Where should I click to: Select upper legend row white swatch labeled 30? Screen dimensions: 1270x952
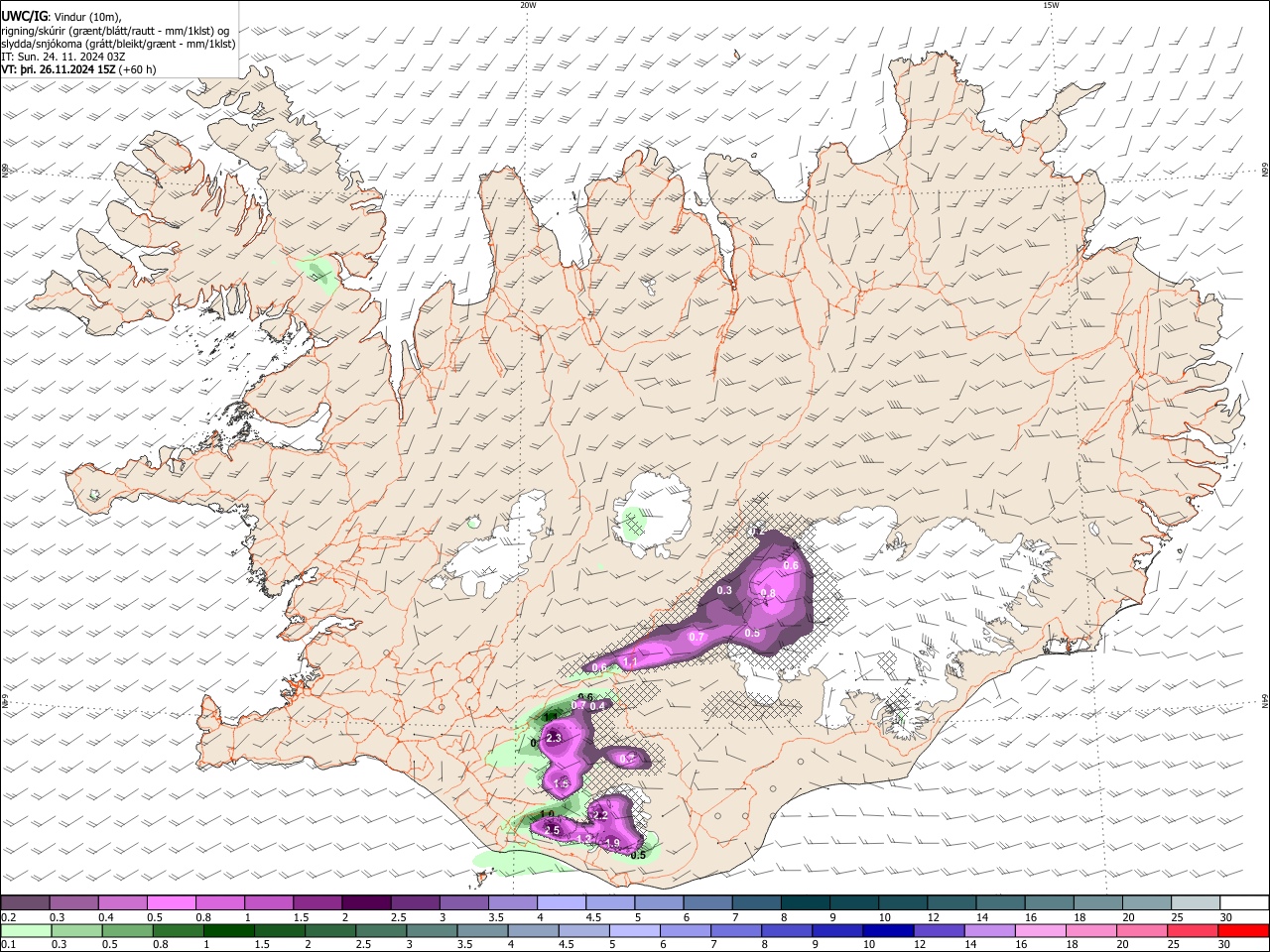point(1245,903)
